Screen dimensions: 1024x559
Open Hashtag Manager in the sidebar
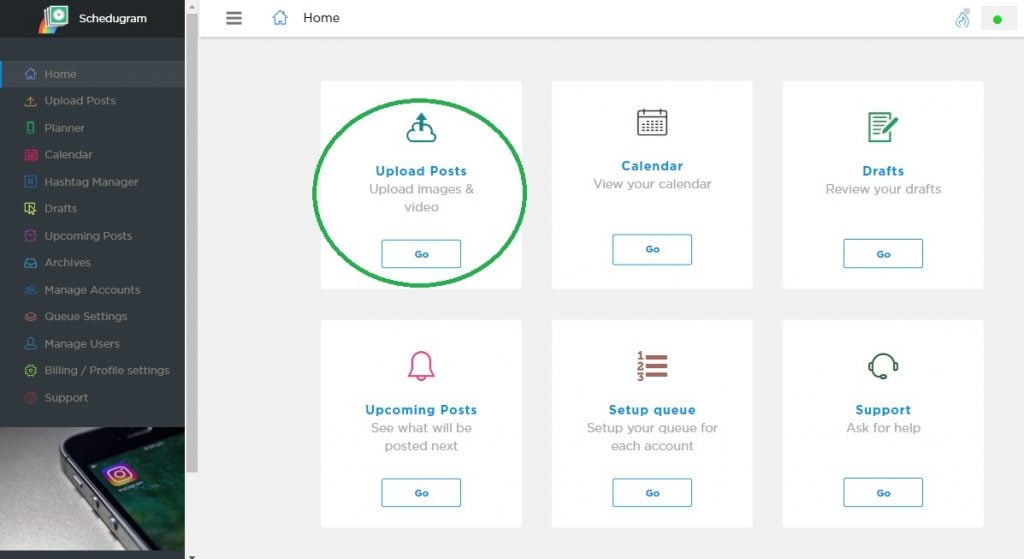point(91,182)
